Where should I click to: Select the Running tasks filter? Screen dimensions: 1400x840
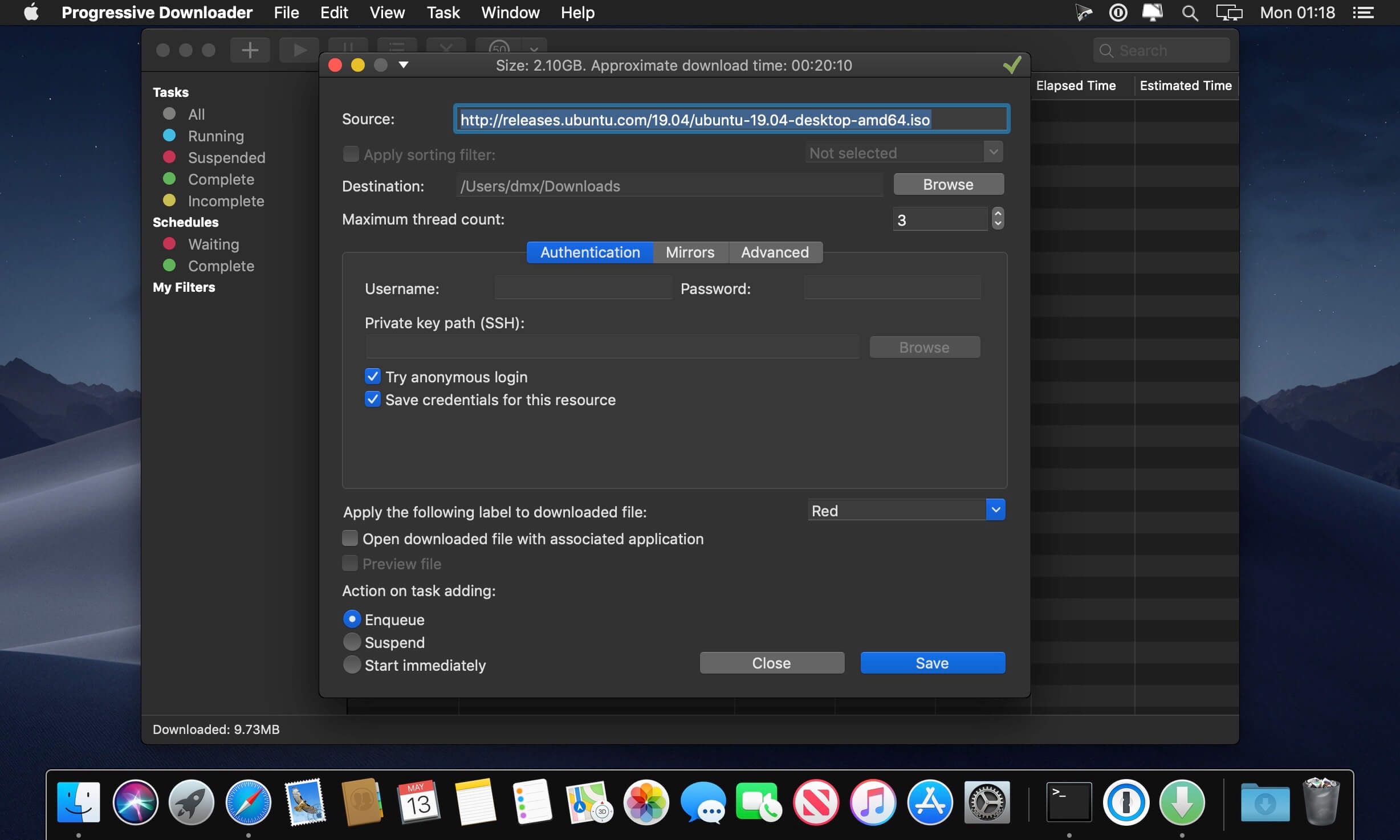coord(215,136)
